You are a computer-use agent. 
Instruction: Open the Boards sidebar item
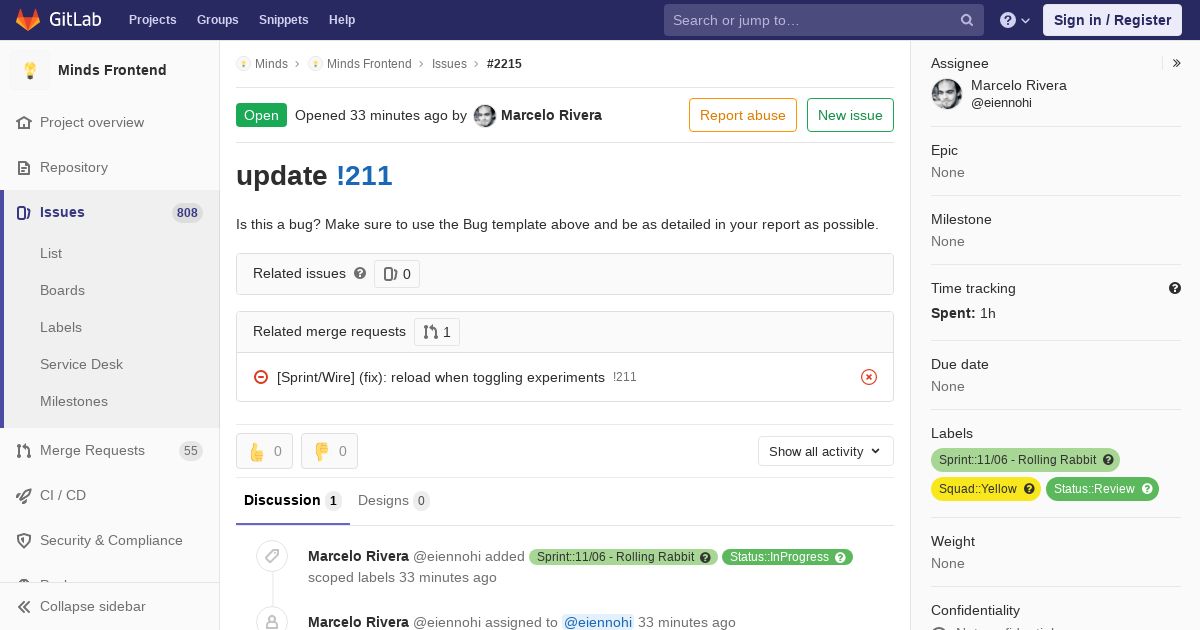pos(62,290)
